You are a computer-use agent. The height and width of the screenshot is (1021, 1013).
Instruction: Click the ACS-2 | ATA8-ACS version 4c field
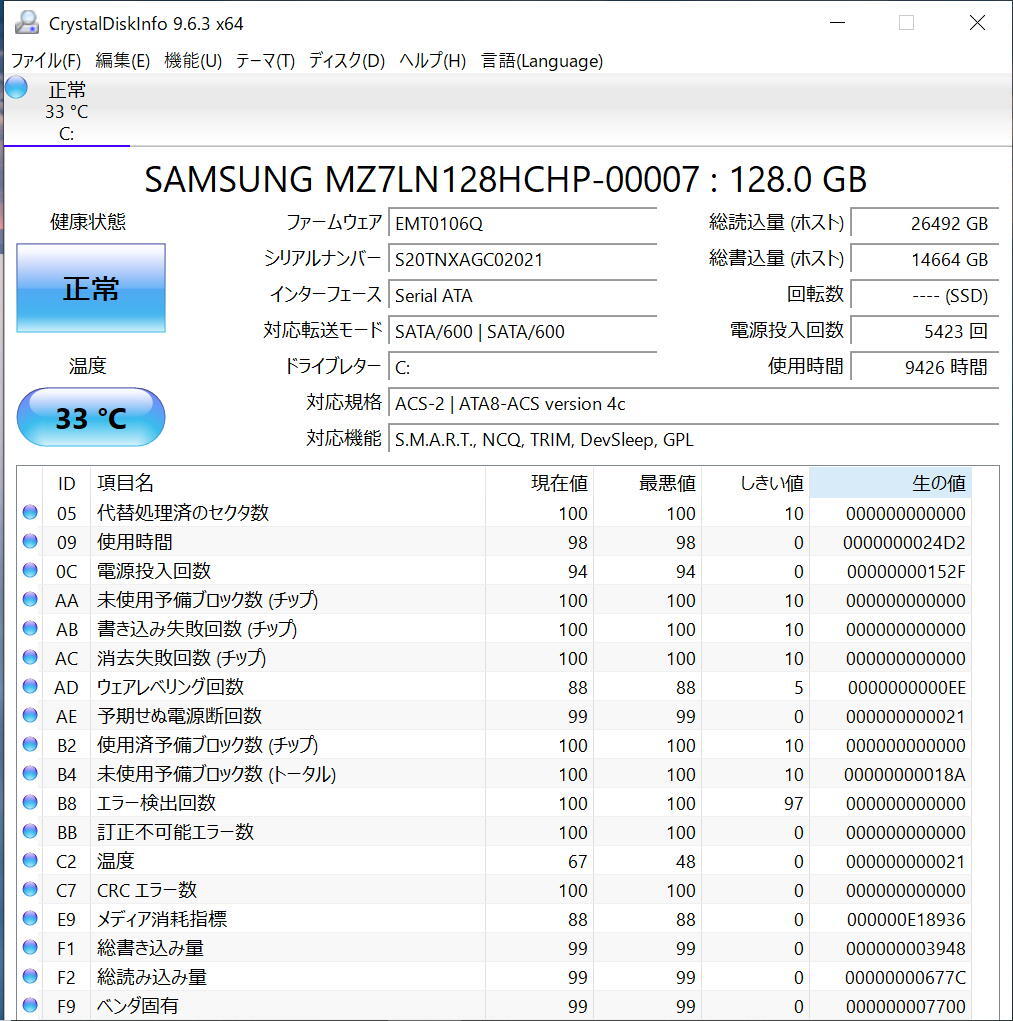pos(693,404)
